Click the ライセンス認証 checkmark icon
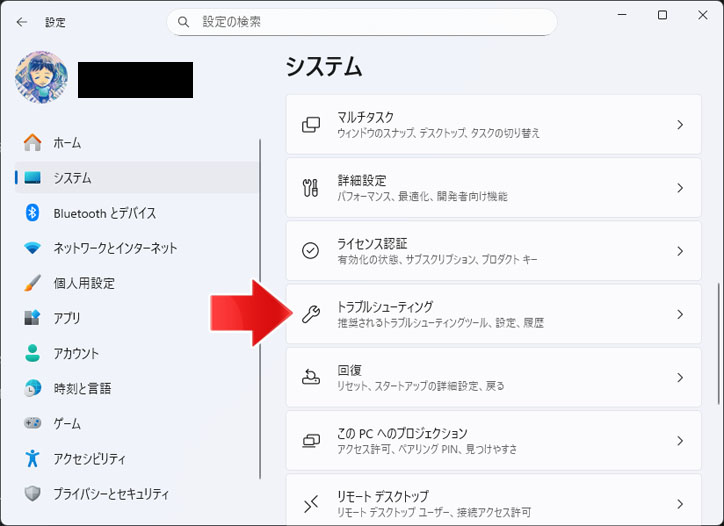 tap(311, 251)
